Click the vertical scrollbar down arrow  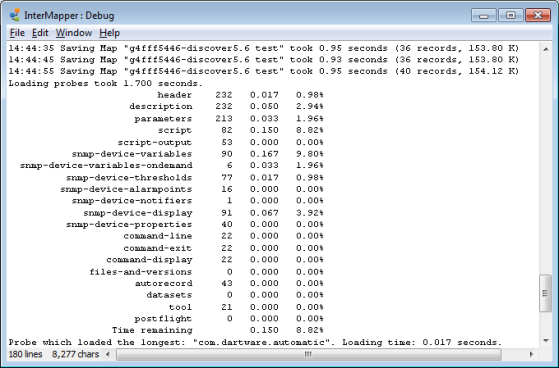click(x=546, y=341)
